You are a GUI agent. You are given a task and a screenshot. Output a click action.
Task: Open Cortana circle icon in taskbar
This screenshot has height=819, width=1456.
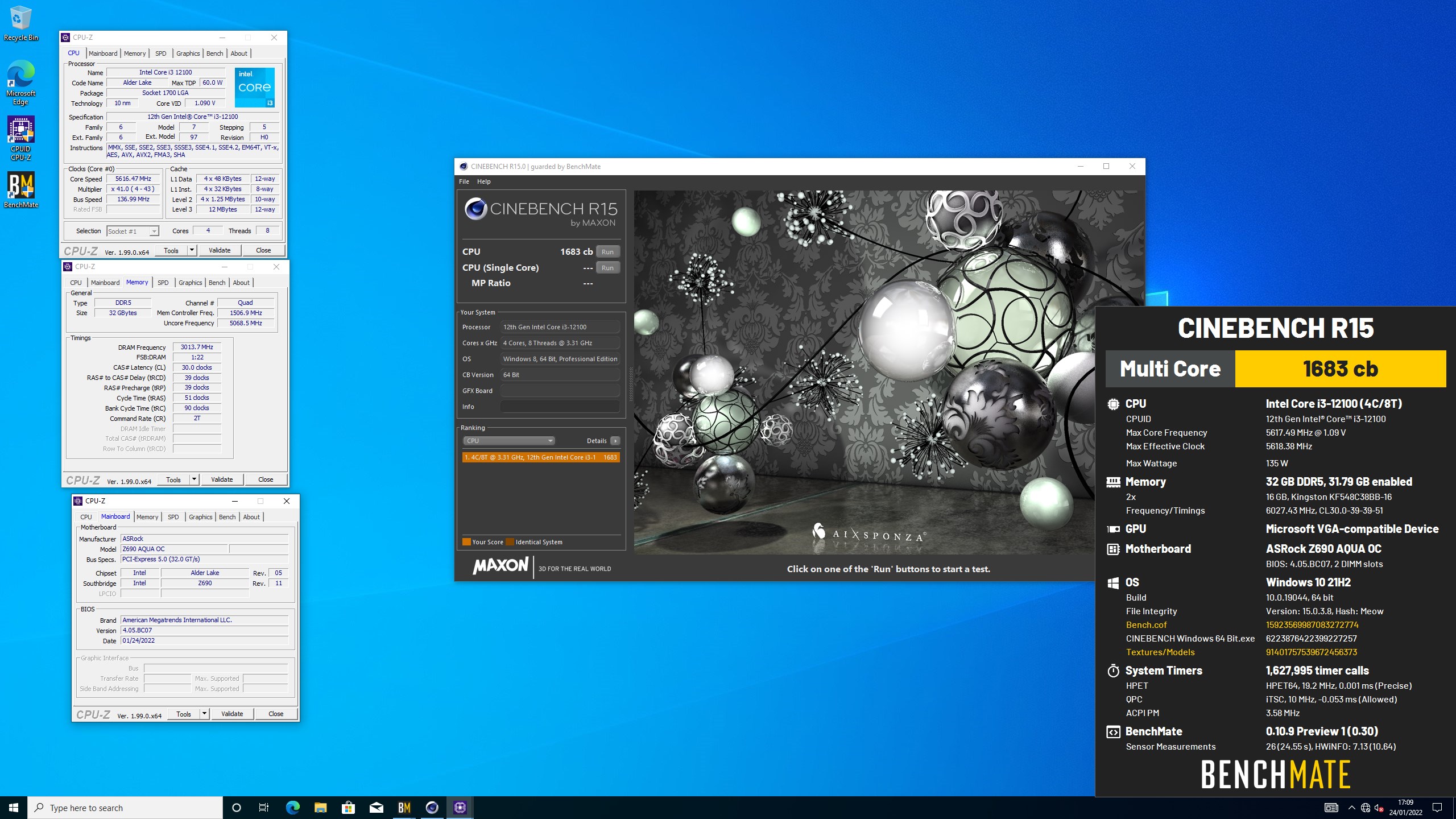click(237, 808)
